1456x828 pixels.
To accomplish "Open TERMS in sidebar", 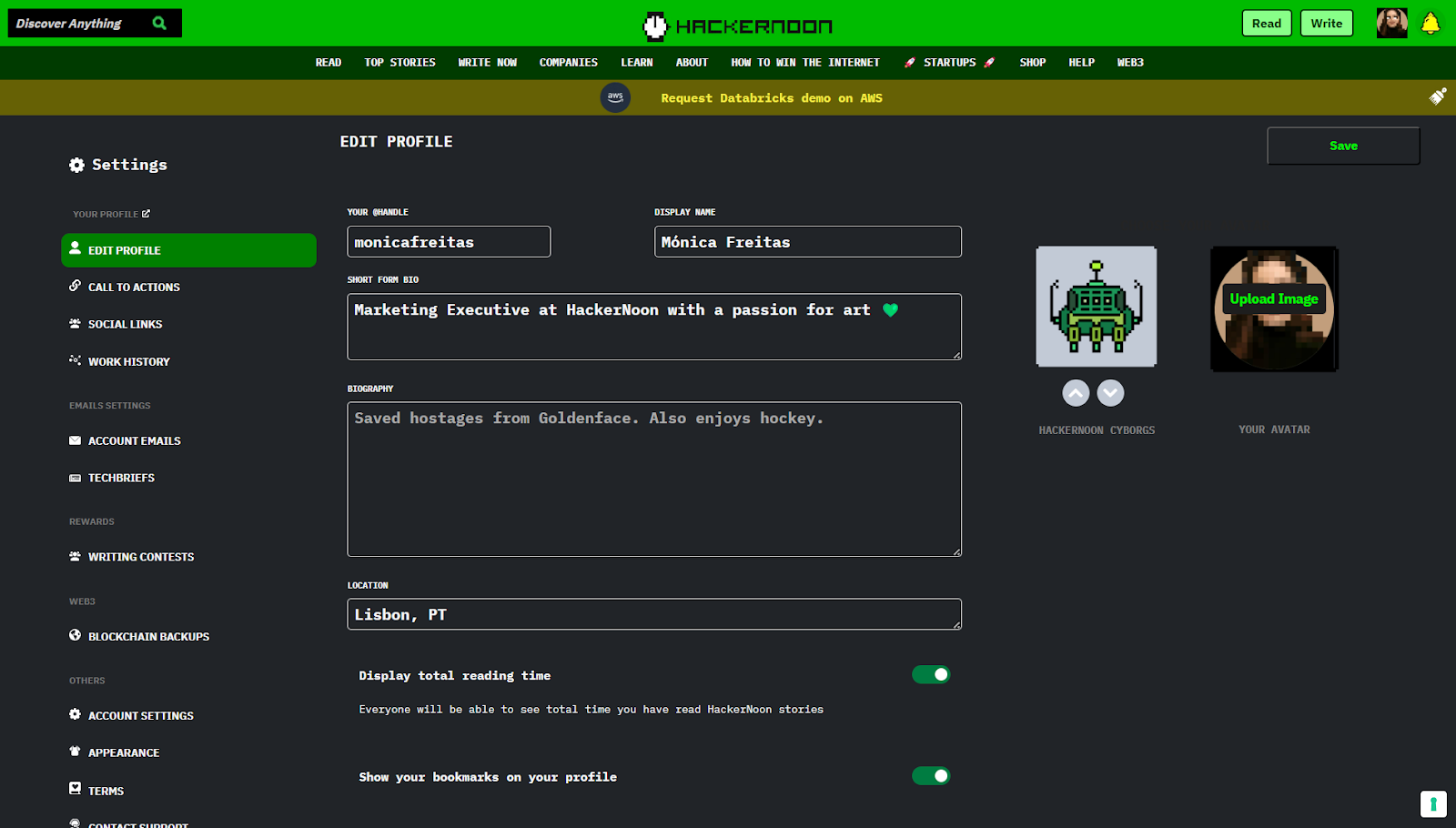I will click(x=106, y=791).
